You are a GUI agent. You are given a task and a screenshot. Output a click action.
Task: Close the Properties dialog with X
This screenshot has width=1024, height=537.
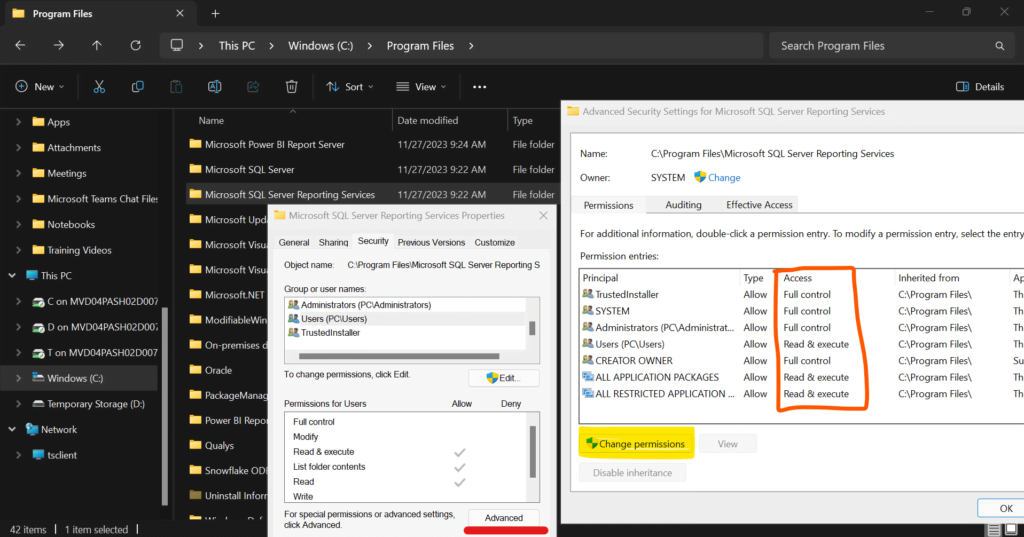coord(543,216)
